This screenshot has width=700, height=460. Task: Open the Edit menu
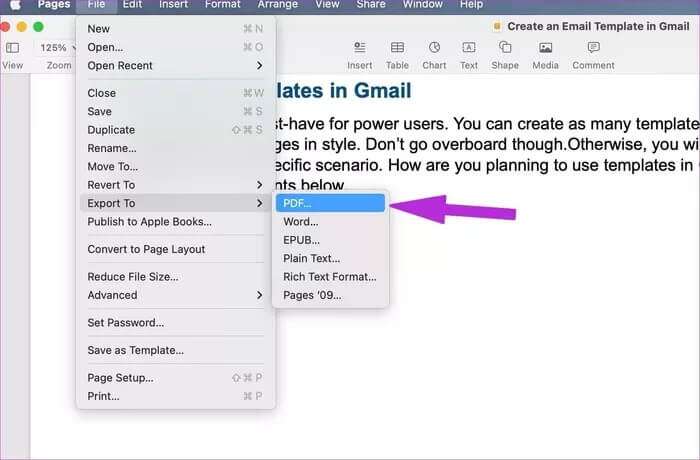point(132,5)
